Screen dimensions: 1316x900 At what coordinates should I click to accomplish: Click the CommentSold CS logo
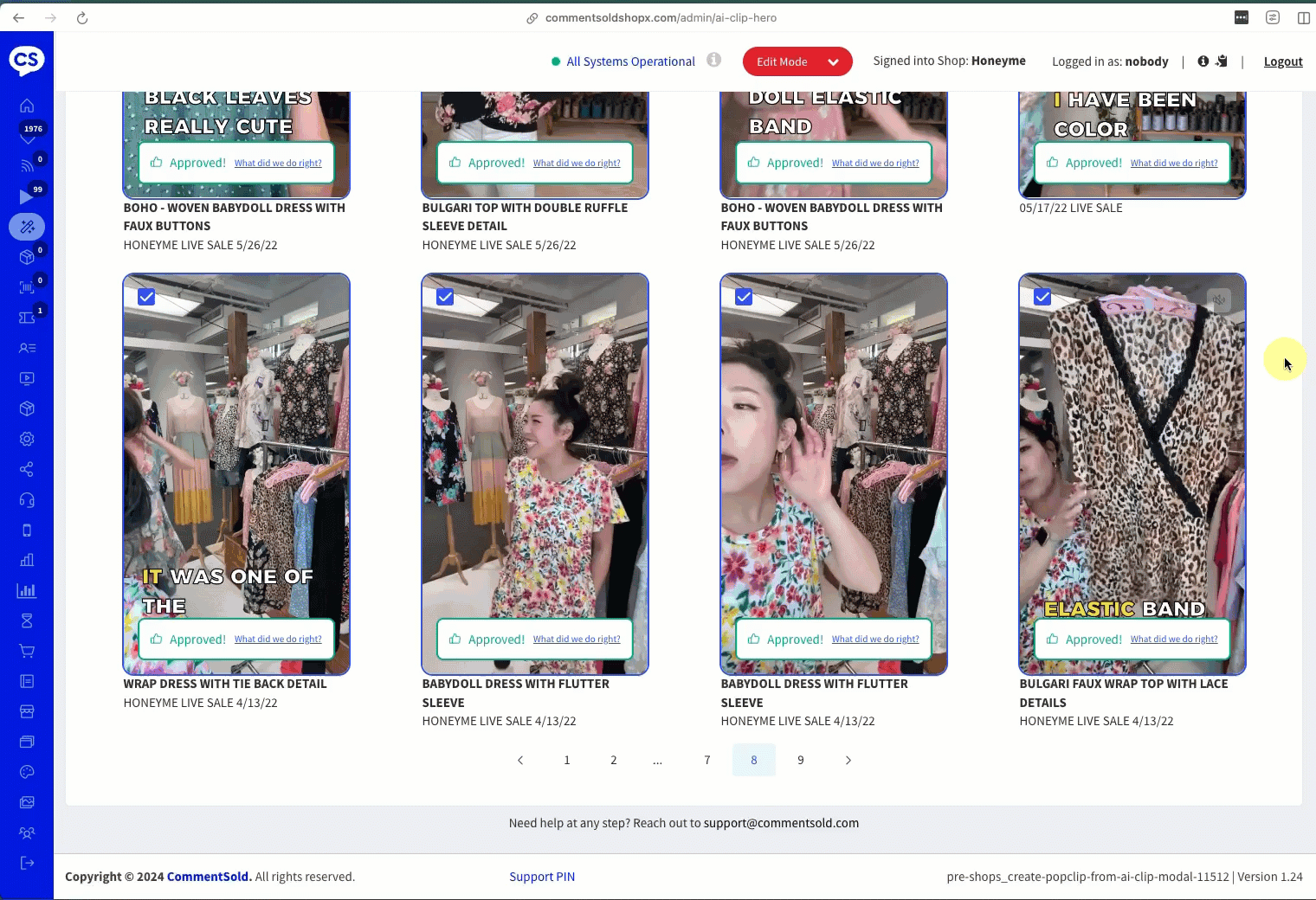tap(27, 60)
